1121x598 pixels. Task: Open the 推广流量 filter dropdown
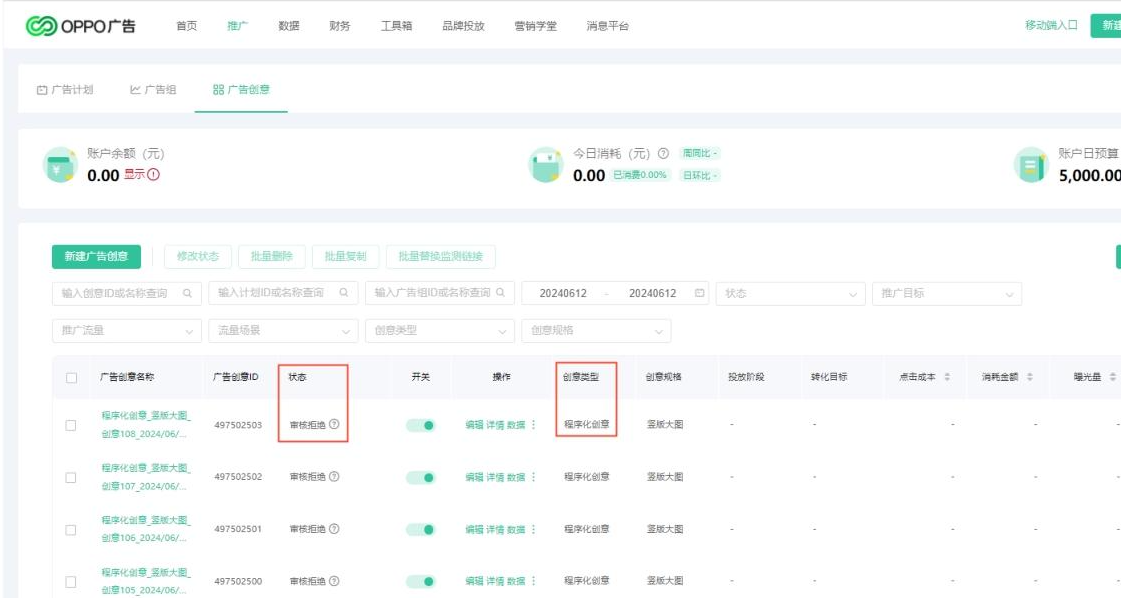pyautogui.click(x=127, y=330)
